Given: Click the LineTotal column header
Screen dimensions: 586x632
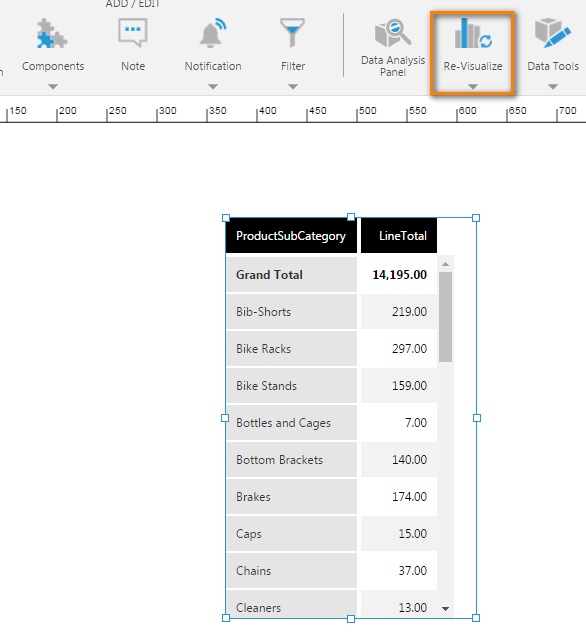Looking at the screenshot, I should point(399,236).
